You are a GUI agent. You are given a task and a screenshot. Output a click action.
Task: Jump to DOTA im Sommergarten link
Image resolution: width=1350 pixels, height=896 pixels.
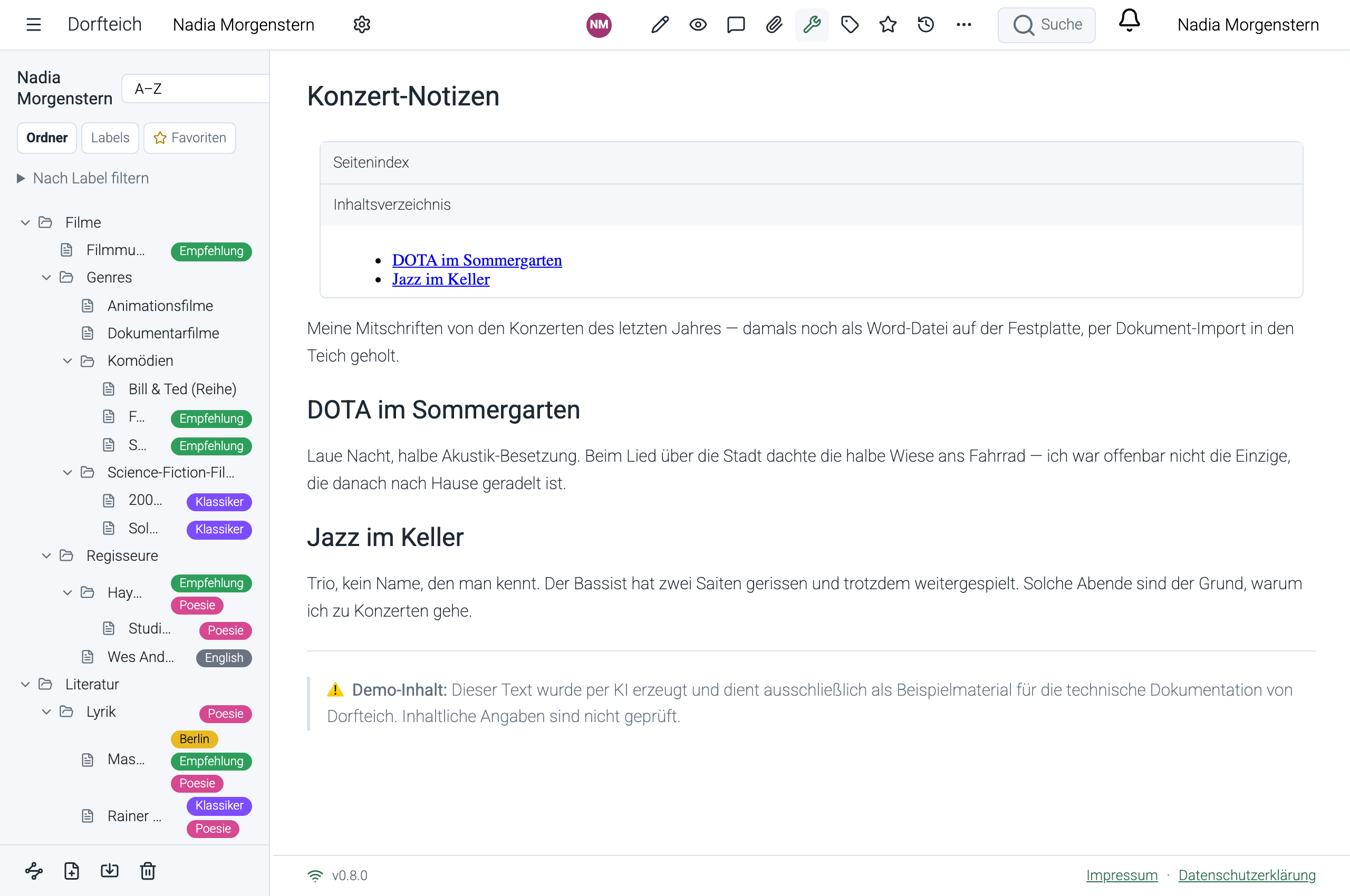pyautogui.click(x=477, y=260)
